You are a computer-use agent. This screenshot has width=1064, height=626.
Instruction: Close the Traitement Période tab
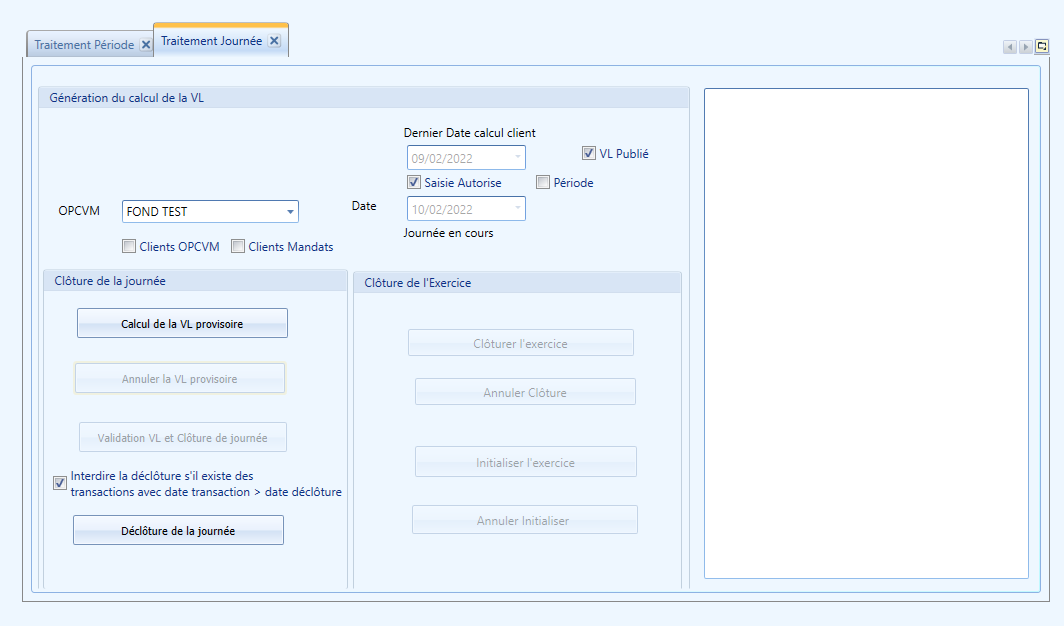(x=146, y=45)
